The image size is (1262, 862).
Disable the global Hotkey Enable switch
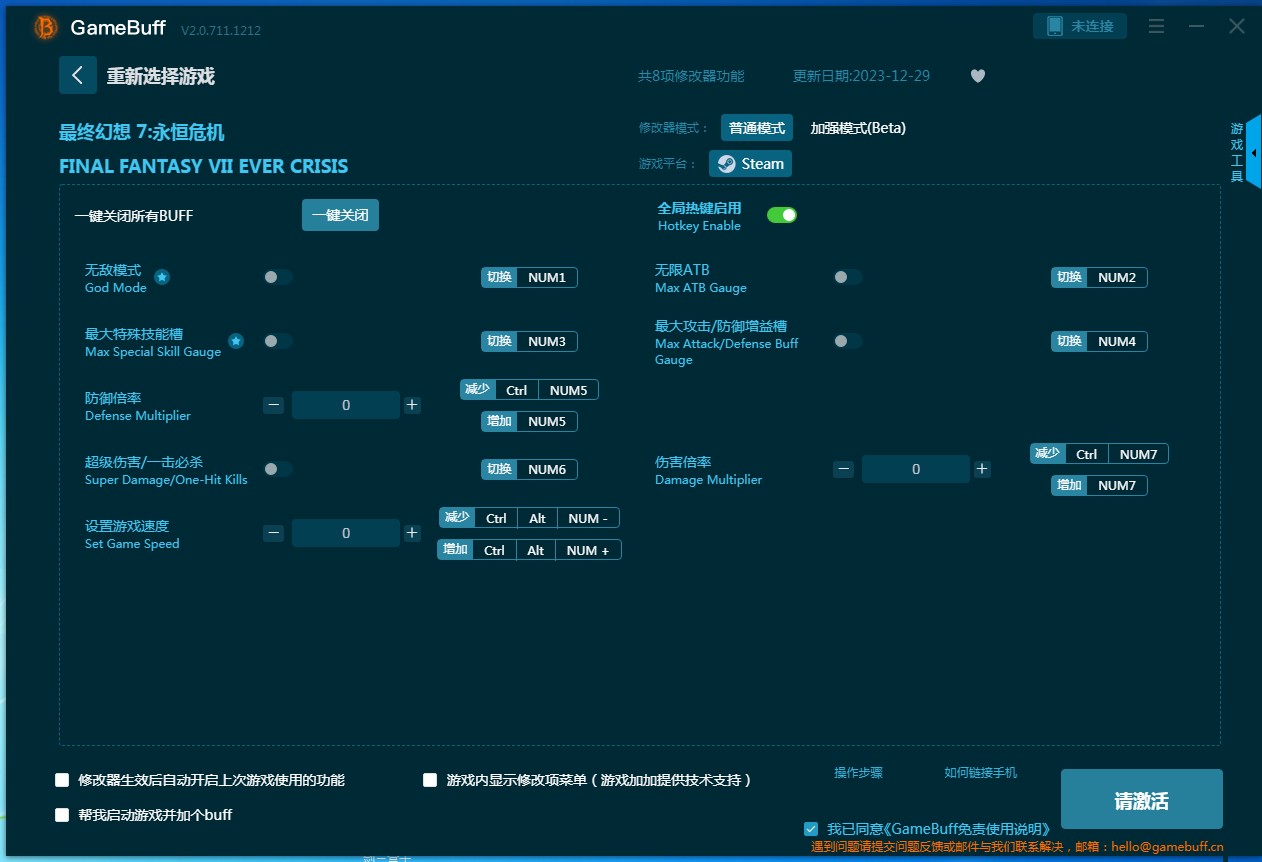tap(781, 215)
